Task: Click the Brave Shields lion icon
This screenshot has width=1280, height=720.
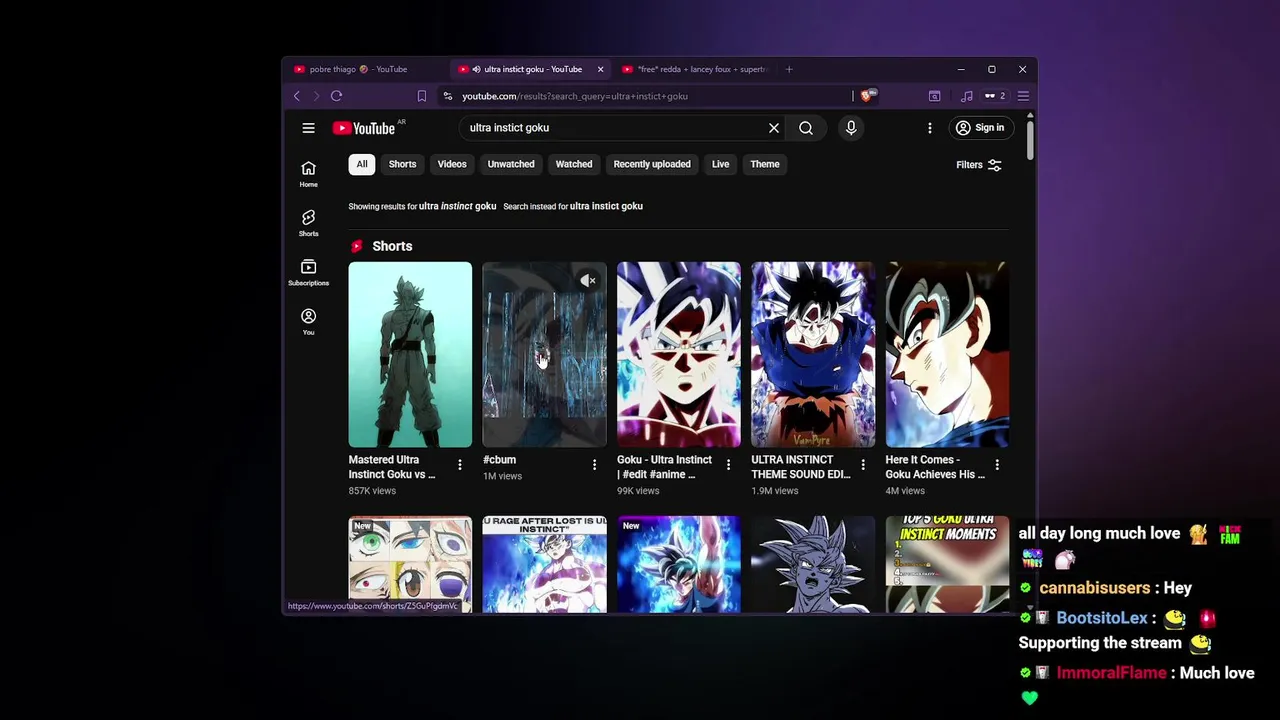Action: tap(868, 96)
